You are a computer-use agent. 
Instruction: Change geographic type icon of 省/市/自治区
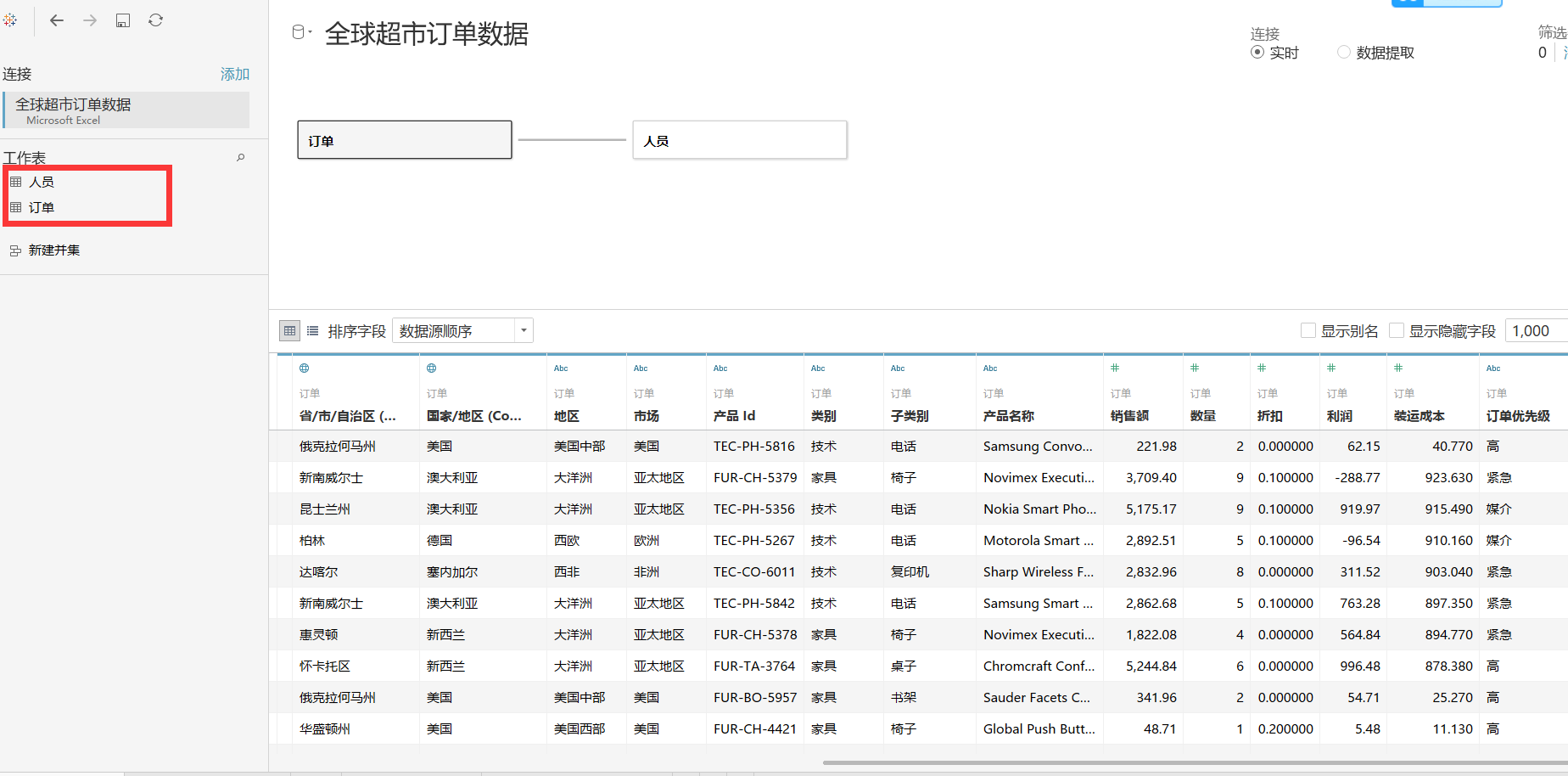click(305, 368)
